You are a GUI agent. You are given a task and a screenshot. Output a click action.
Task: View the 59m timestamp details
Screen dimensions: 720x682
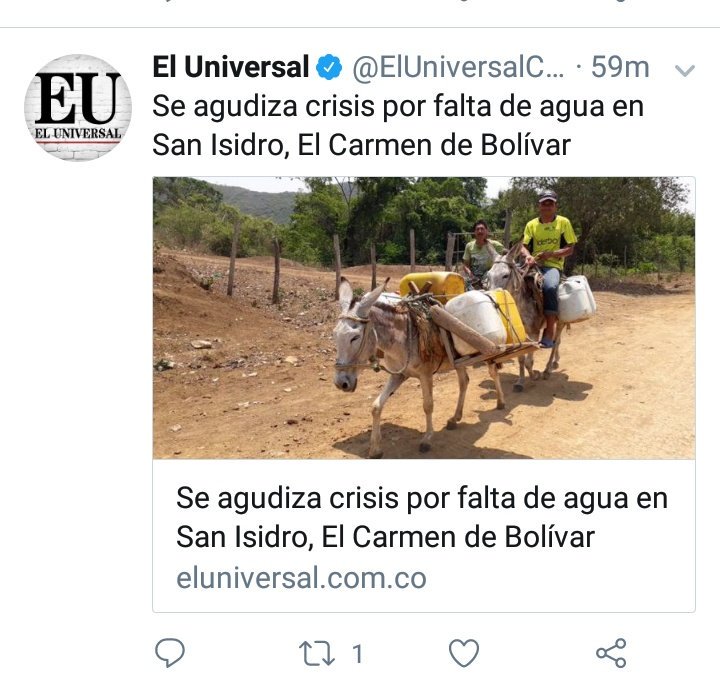click(620, 68)
